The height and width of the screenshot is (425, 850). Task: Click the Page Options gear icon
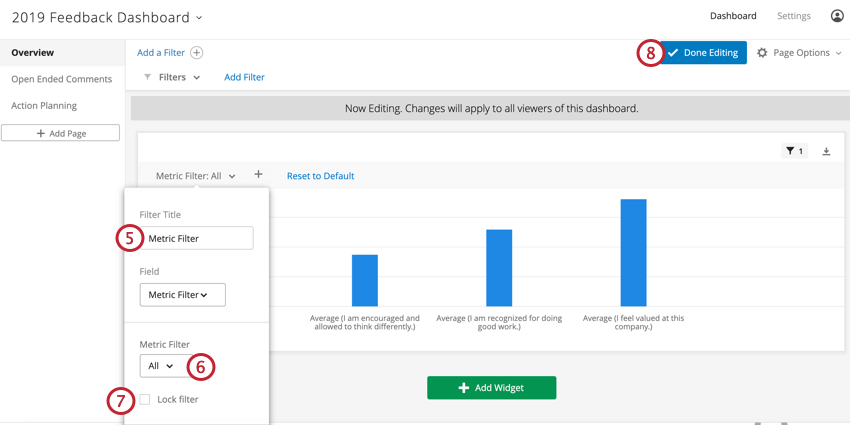tap(762, 53)
